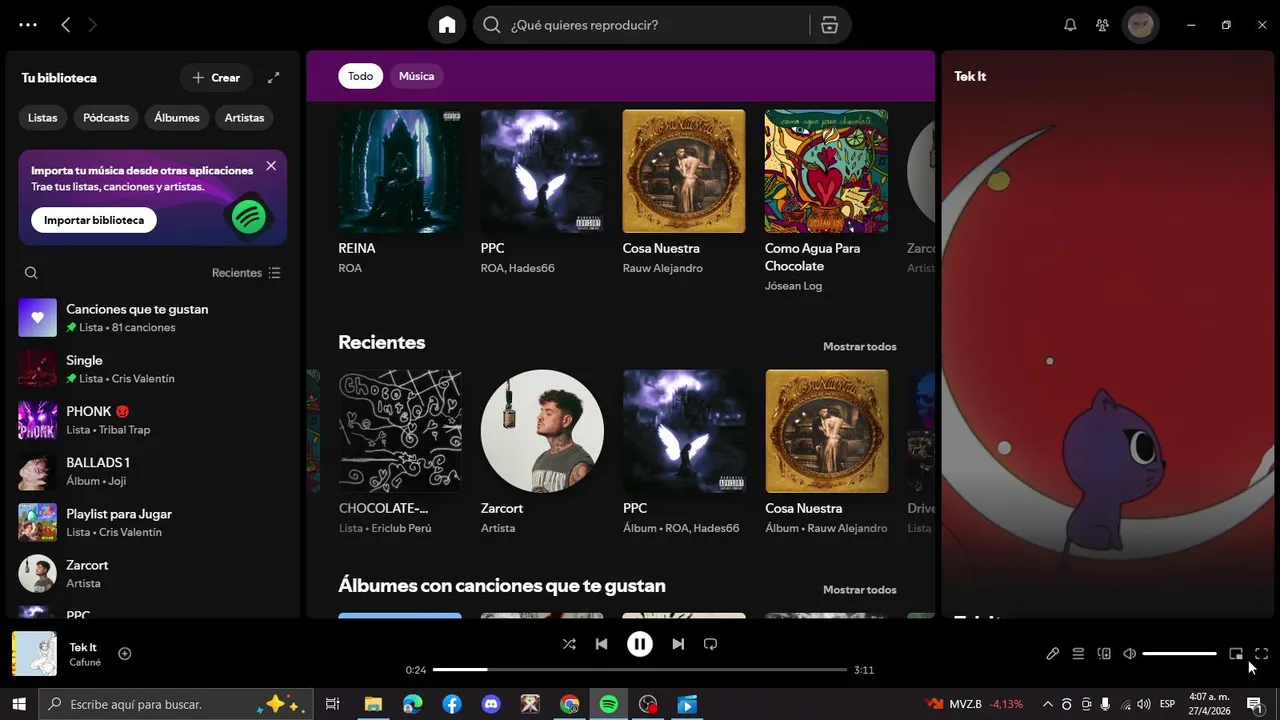The image size is (1280, 720).
Task: Open Discord from the taskbar
Action: click(491, 704)
